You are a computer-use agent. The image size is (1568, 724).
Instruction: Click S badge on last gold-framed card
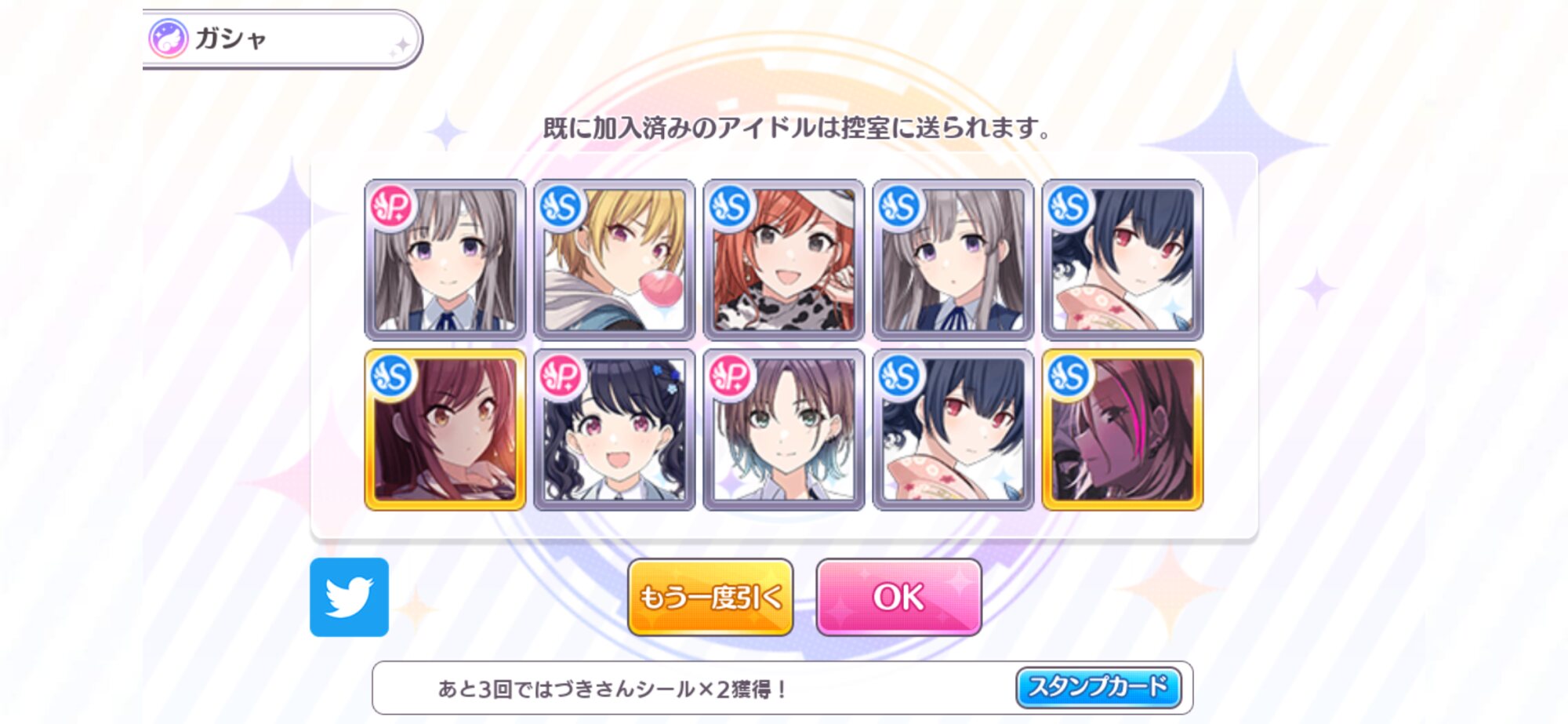1069,376
